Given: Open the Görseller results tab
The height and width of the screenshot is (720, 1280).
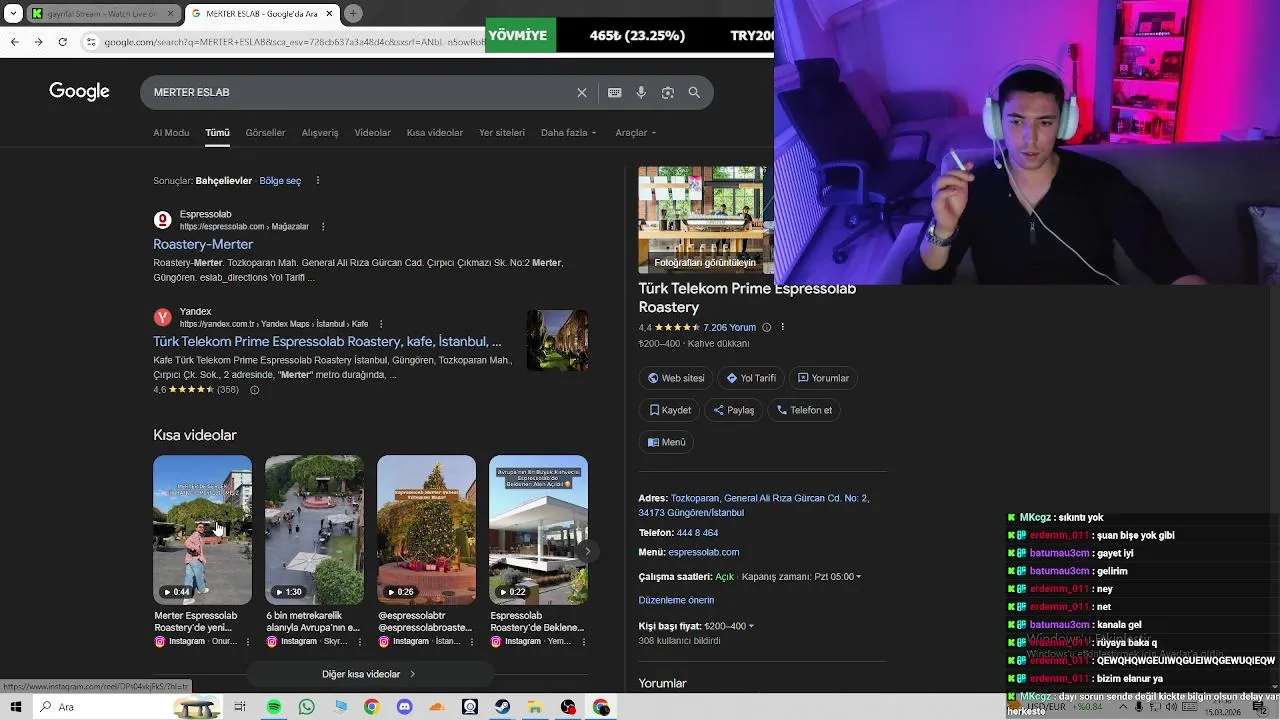Looking at the screenshot, I should pos(265,133).
